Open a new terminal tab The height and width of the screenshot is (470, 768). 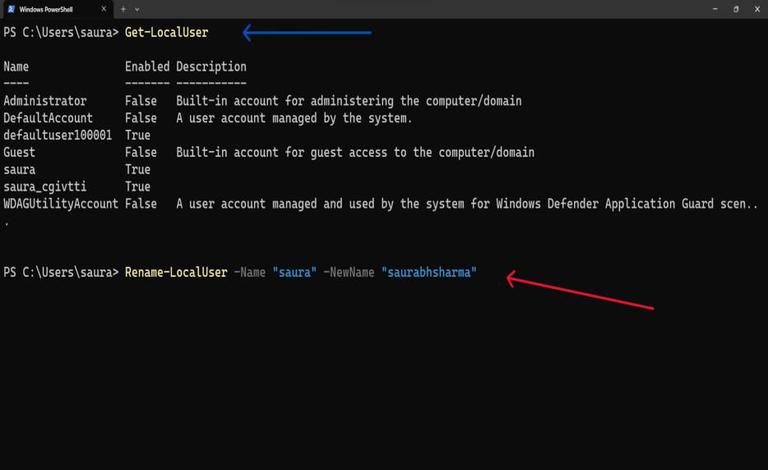click(x=123, y=9)
